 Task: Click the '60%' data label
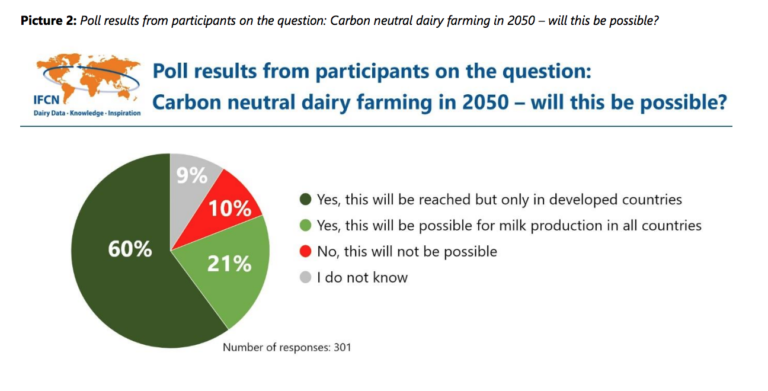(130, 249)
